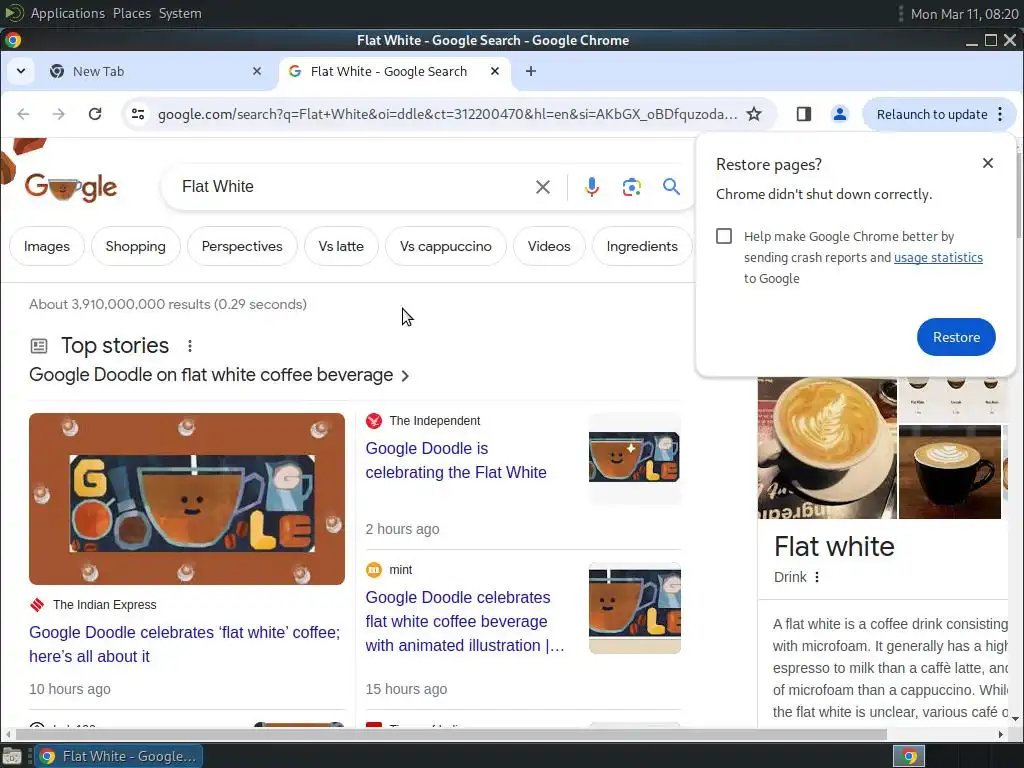Open black cup flat white photo
This screenshot has height=768, width=1024.
coord(950,472)
